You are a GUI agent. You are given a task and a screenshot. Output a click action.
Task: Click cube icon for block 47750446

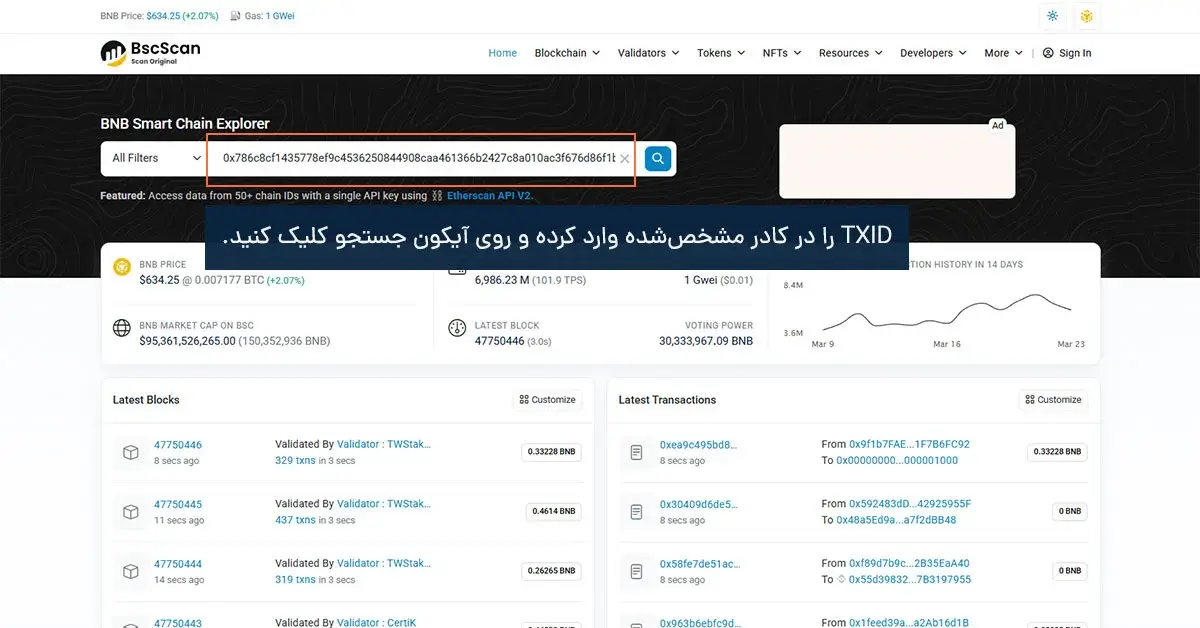[x=130, y=452]
